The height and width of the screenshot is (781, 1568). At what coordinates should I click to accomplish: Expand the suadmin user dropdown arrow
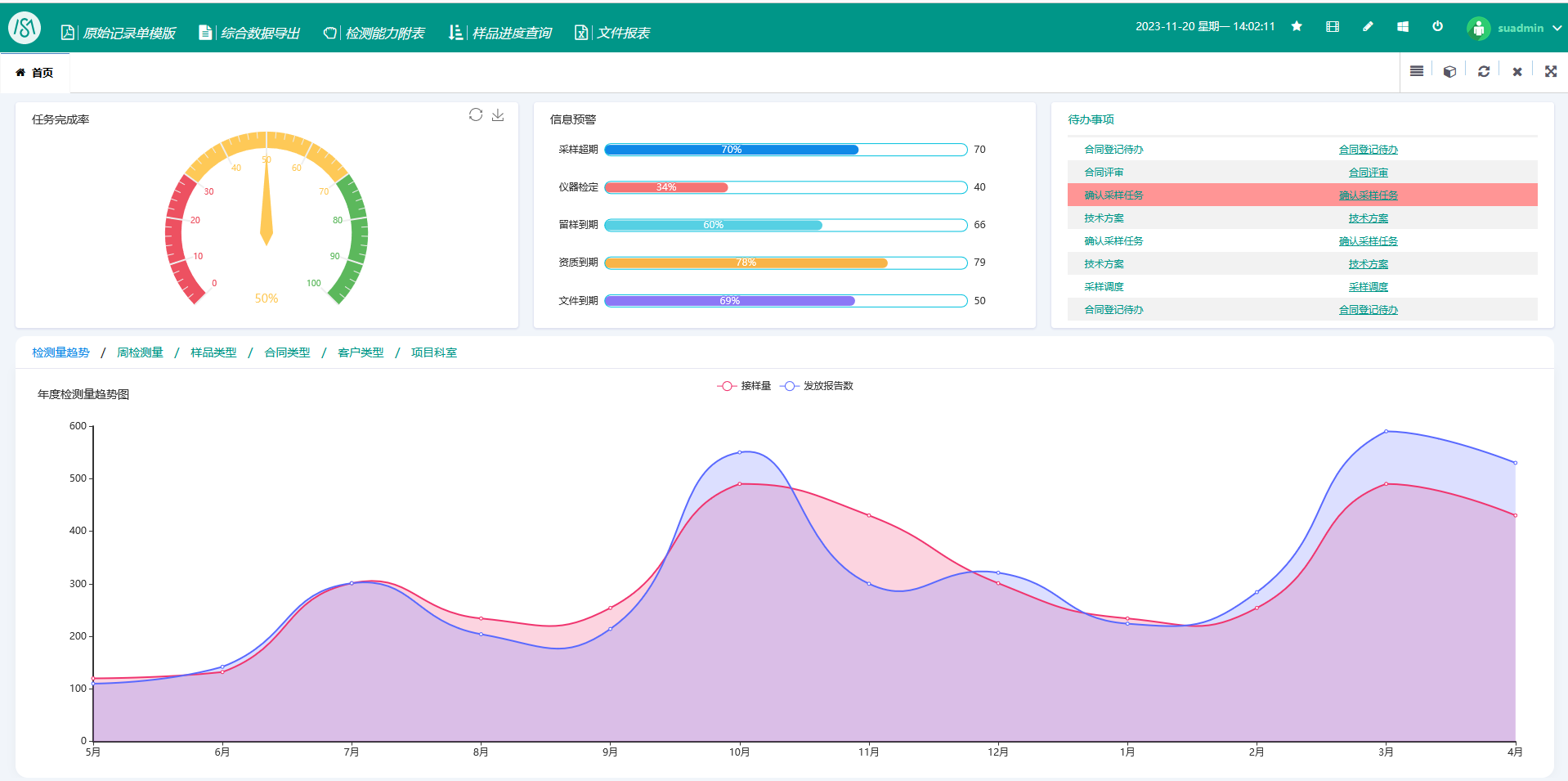pos(1557,28)
